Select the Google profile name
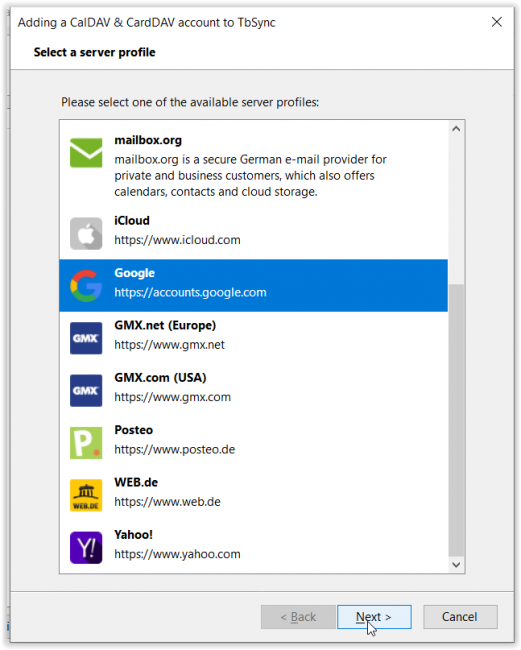The width and height of the screenshot is (521, 650). (134, 273)
